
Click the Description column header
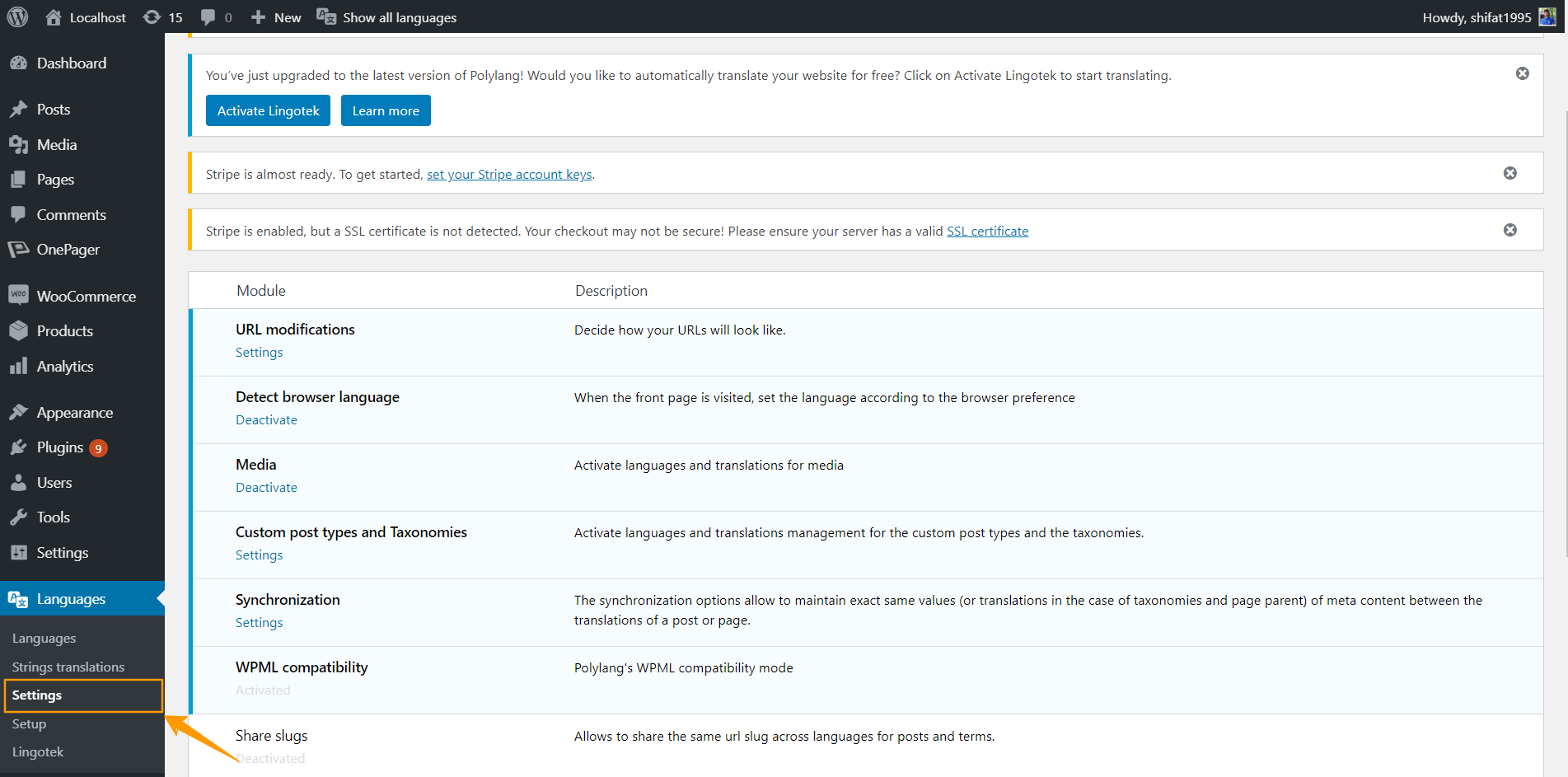(x=611, y=291)
